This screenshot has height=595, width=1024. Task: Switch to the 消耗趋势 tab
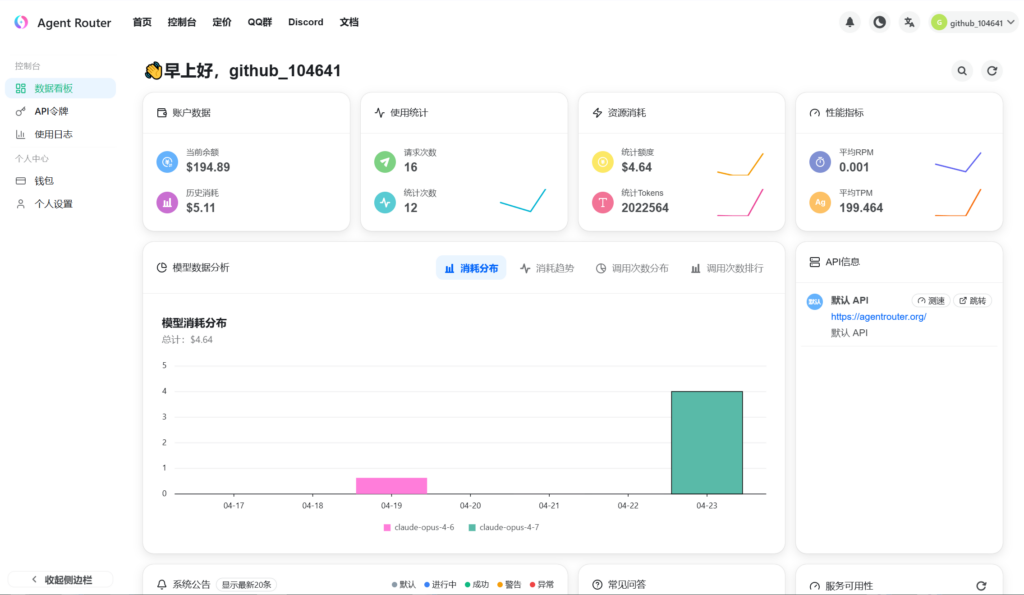[x=547, y=268]
